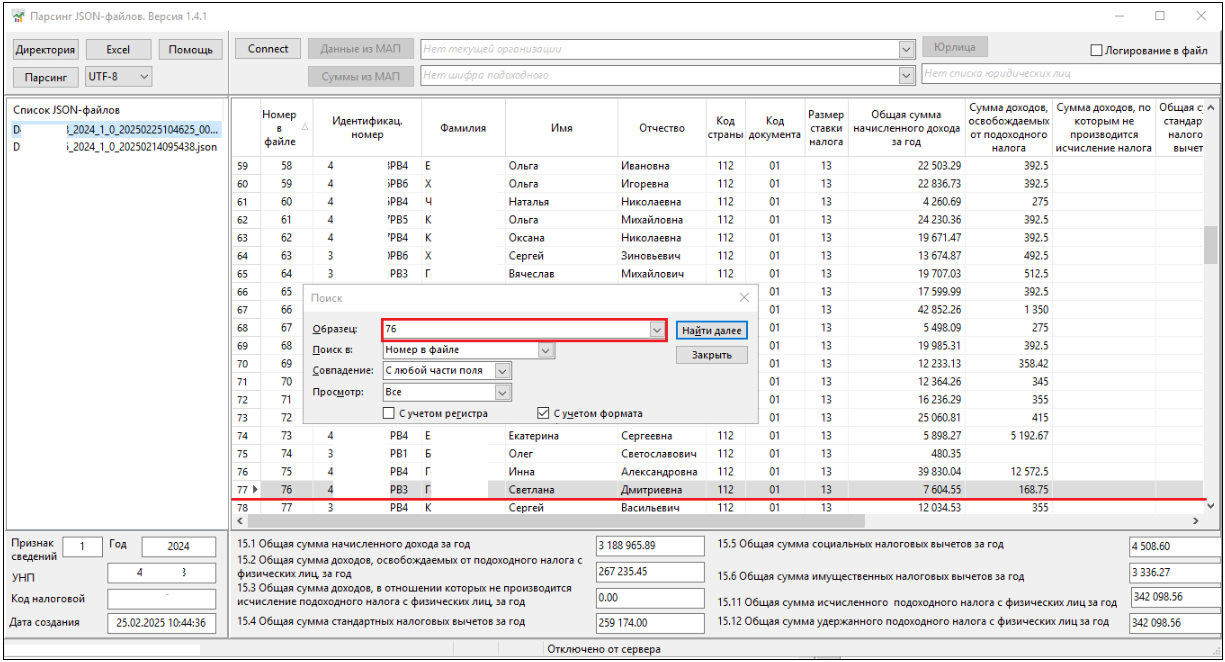This screenshot has width=1225, height=662.
Task: Open the Совпадение dropdown list
Action: click(x=503, y=371)
